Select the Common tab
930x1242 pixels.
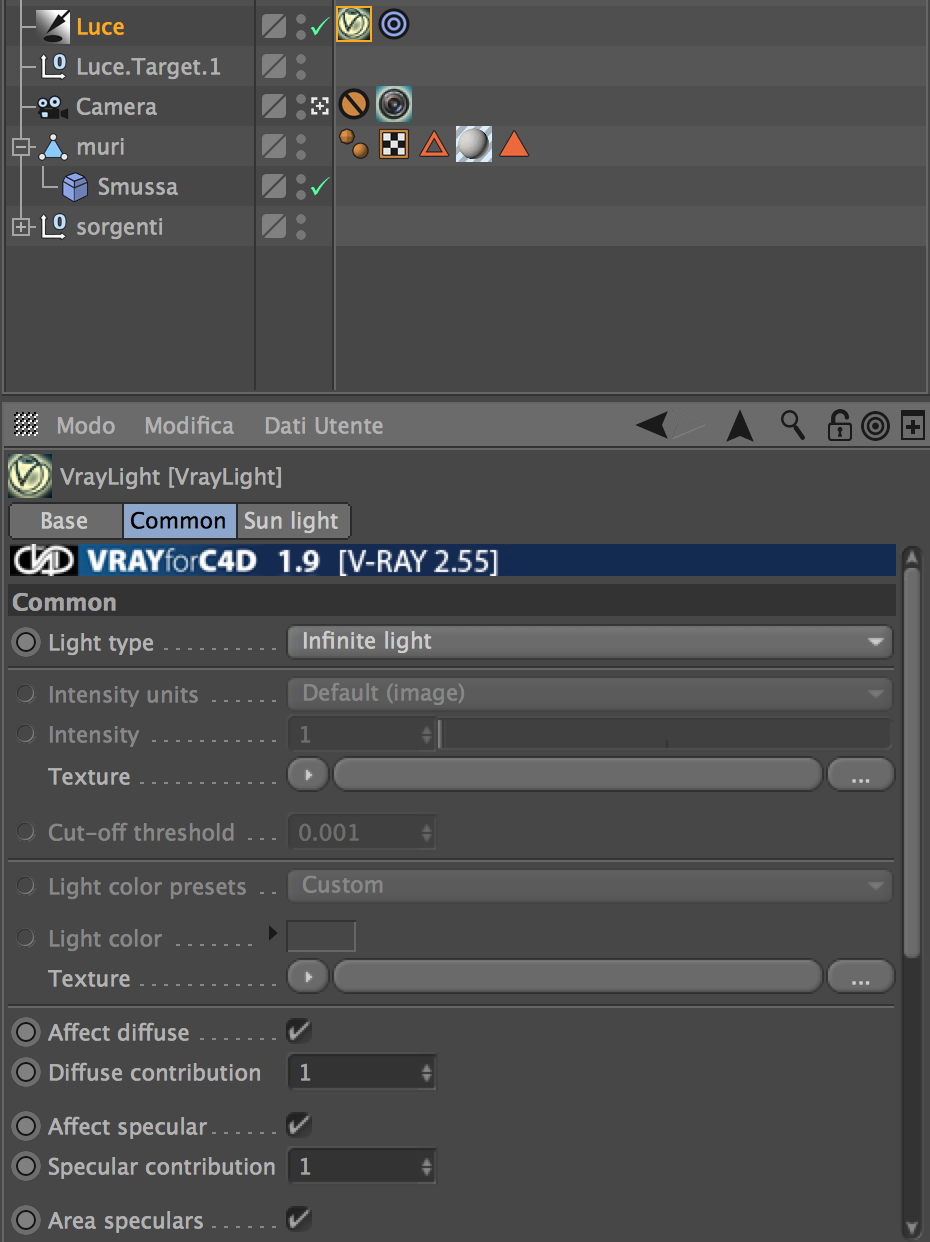179,521
